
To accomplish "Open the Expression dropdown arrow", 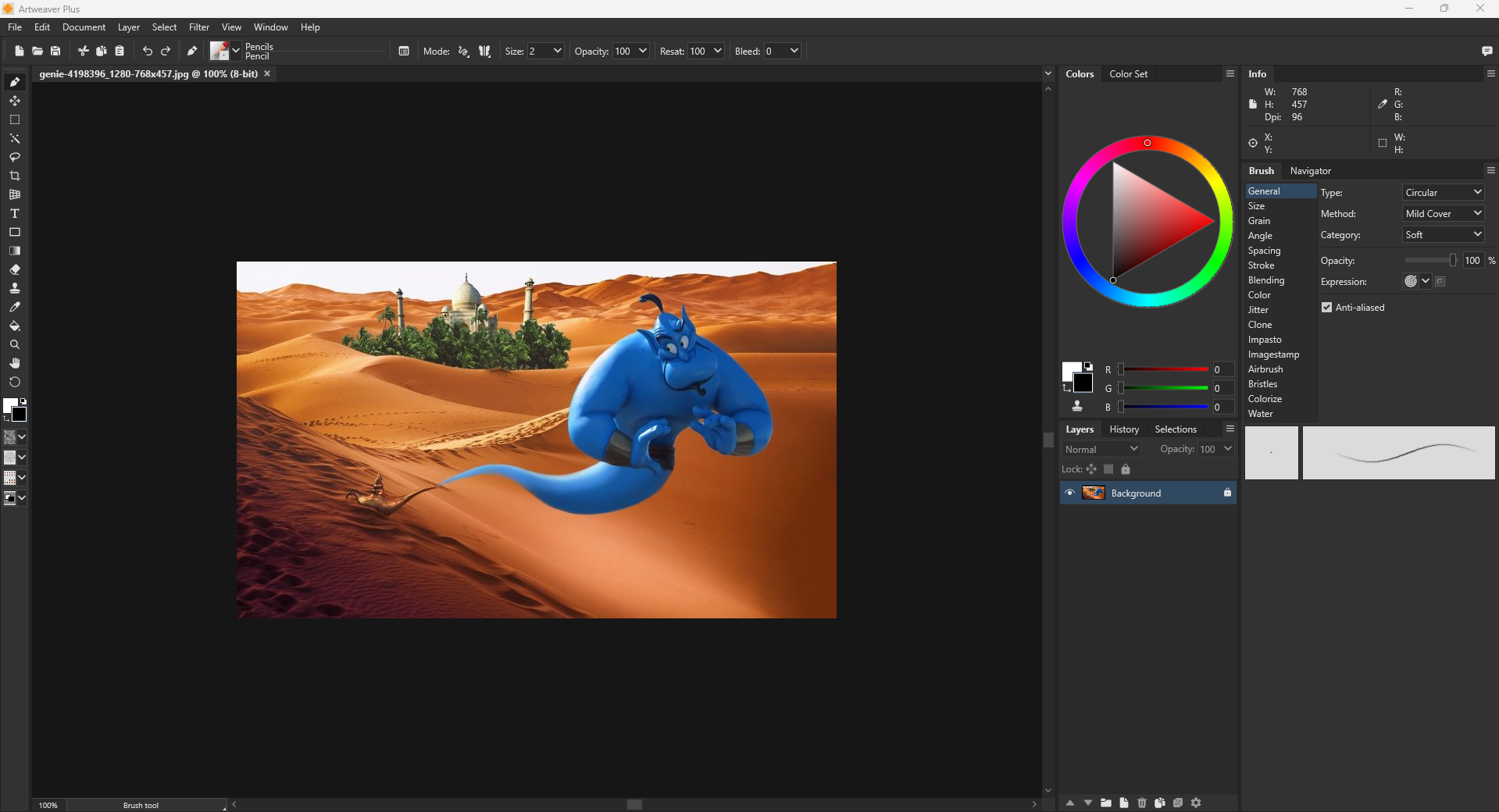I will pos(1426,282).
